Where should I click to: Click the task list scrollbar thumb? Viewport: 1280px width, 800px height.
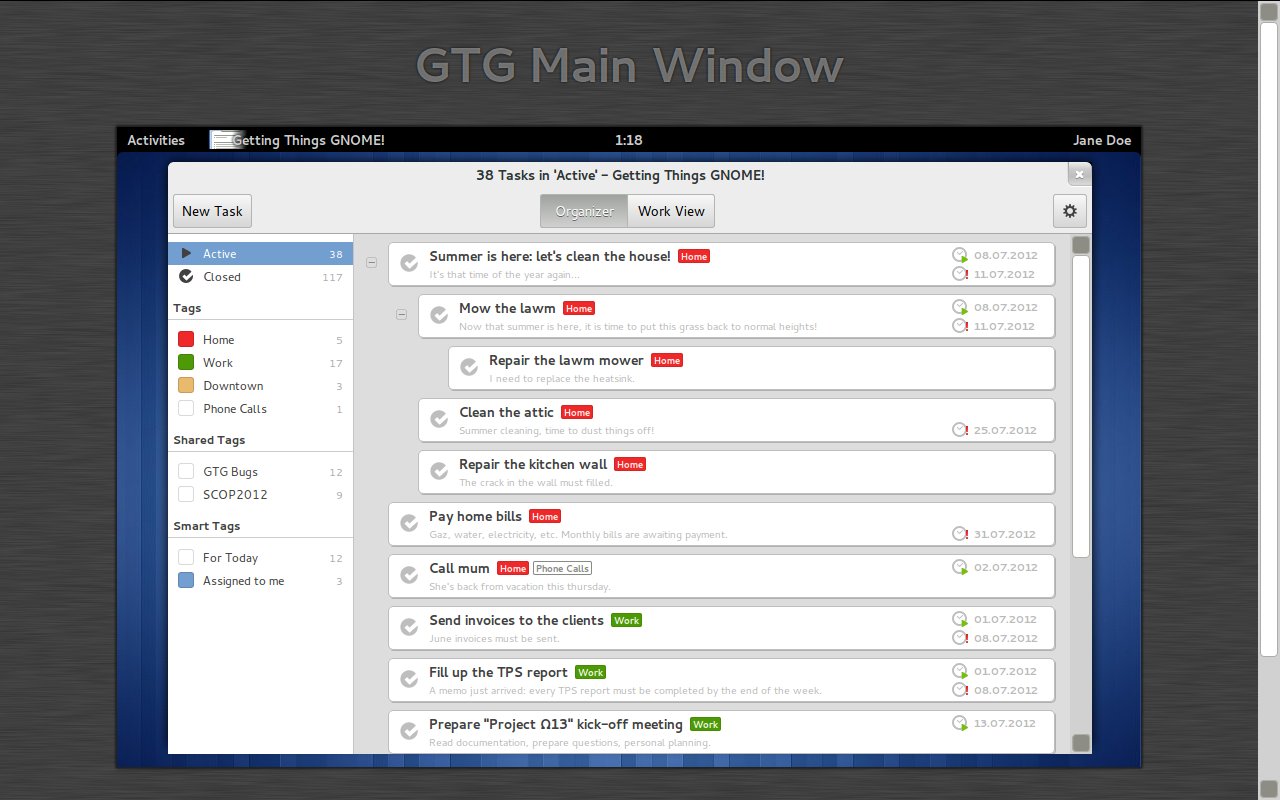pyautogui.click(x=1081, y=406)
